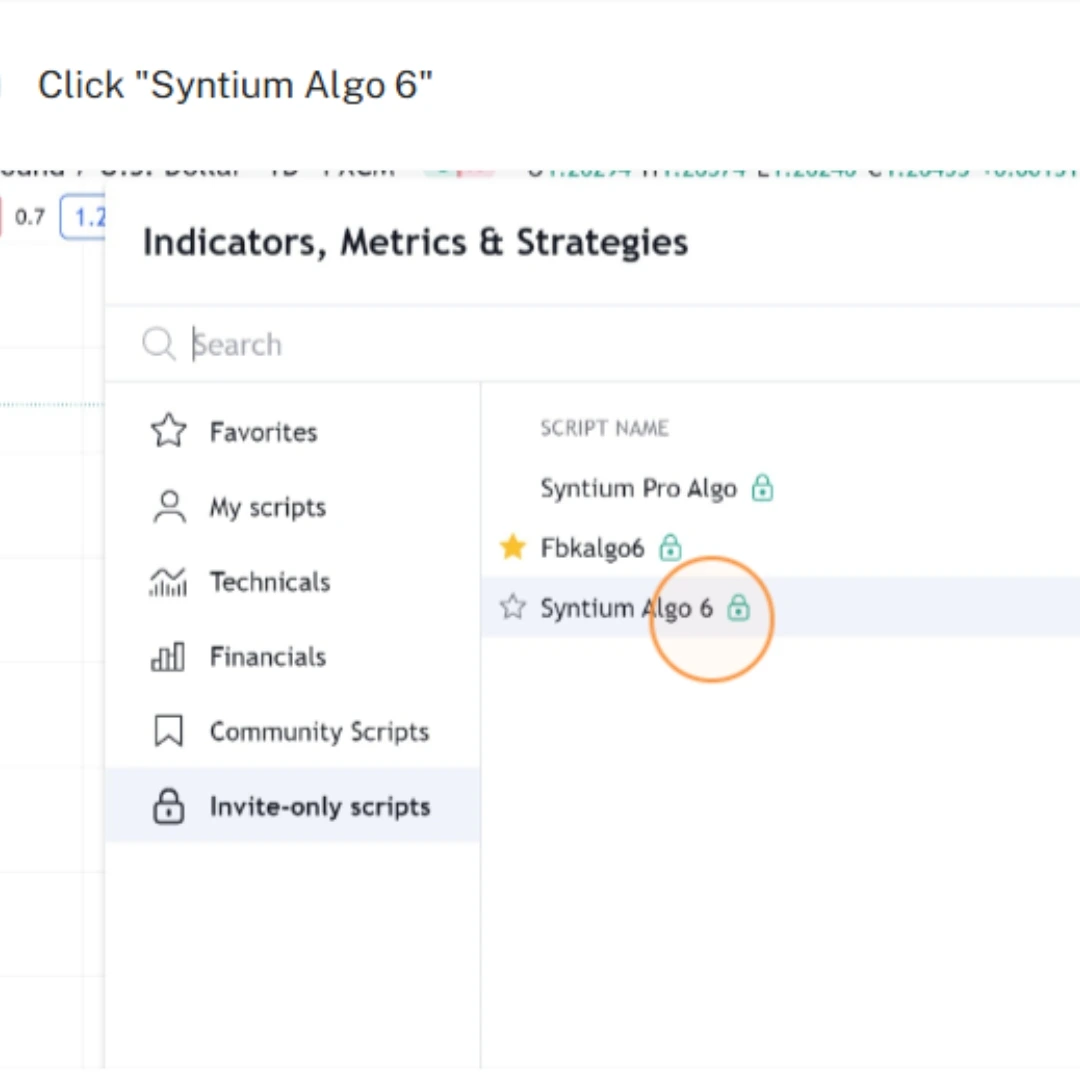Open the My scripts category
Viewport: 1080px width, 1080px height.
(293, 508)
